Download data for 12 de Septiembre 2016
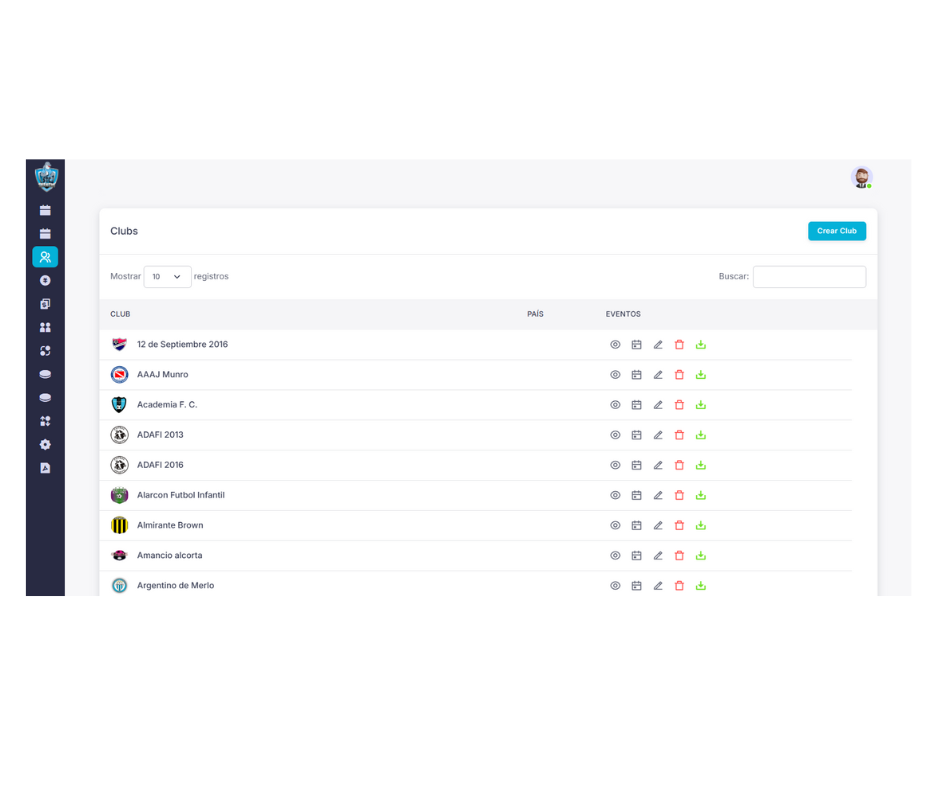The image size is (940, 790). pos(701,345)
